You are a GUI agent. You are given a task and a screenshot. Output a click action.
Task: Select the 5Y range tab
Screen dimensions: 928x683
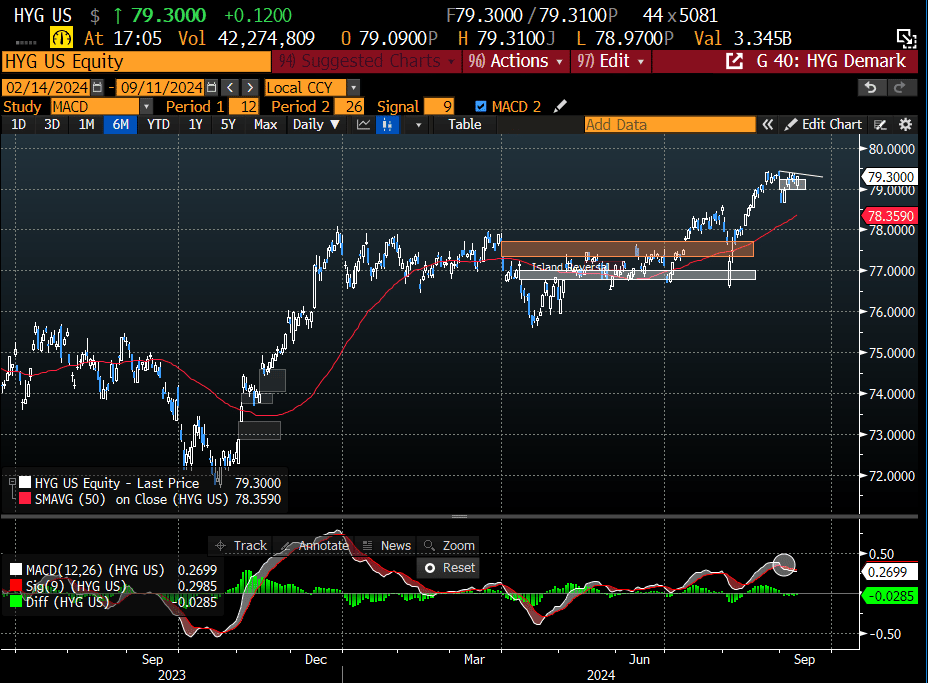point(228,125)
